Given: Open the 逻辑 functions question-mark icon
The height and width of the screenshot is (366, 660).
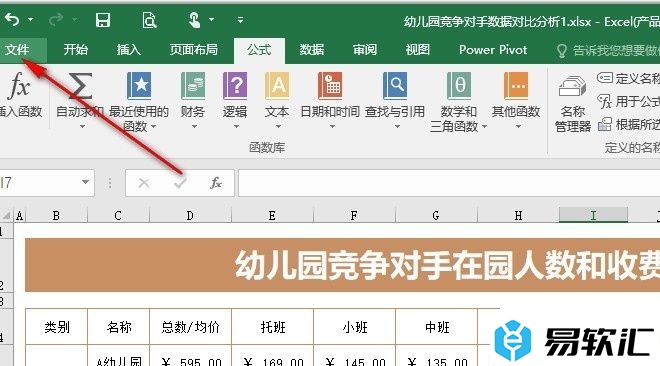Looking at the screenshot, I should click(x=235, y=85).
